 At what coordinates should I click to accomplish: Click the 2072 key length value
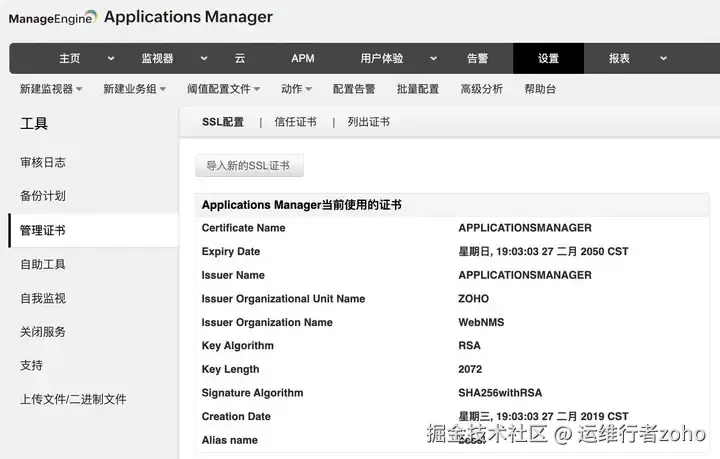470,369
